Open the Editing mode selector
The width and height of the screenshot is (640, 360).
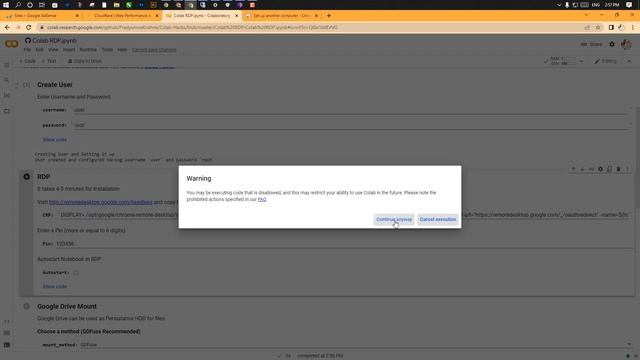605,61
